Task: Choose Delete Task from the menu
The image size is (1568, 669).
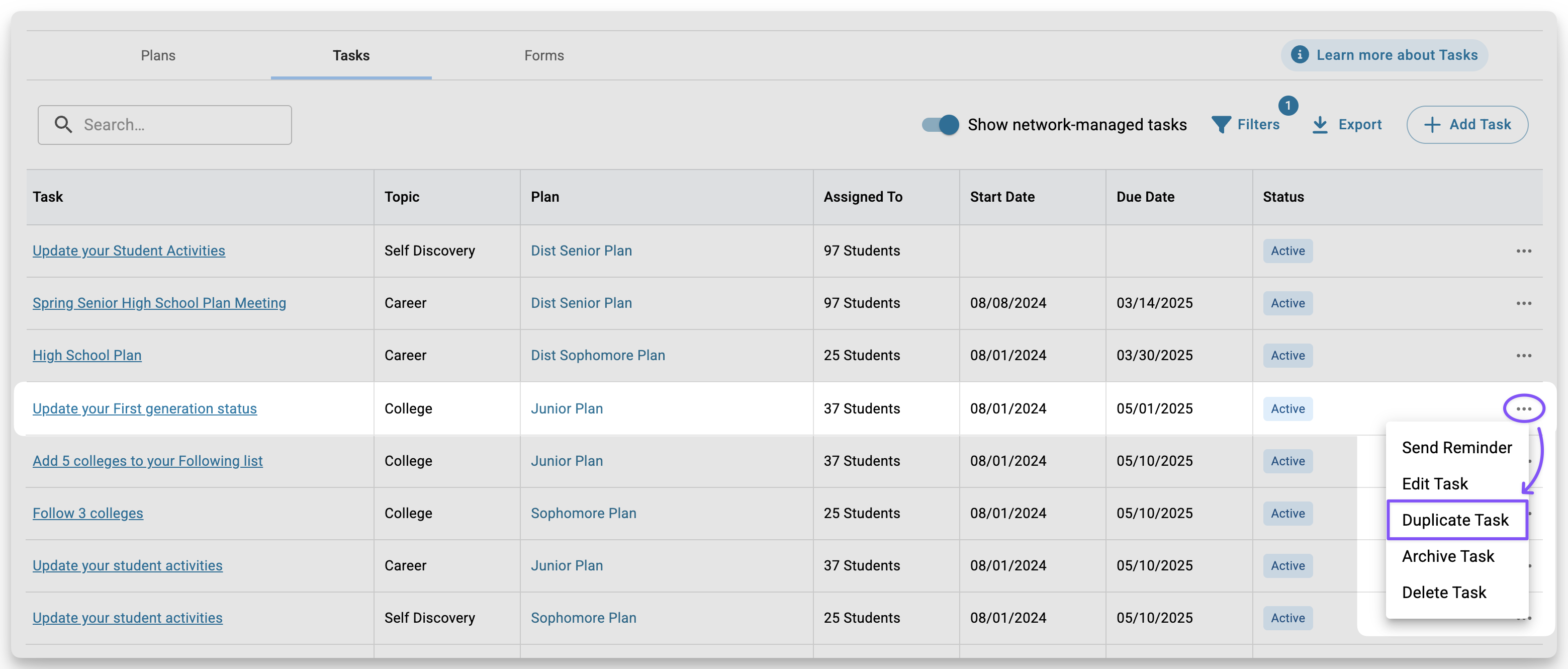Action: (1443, 592)
